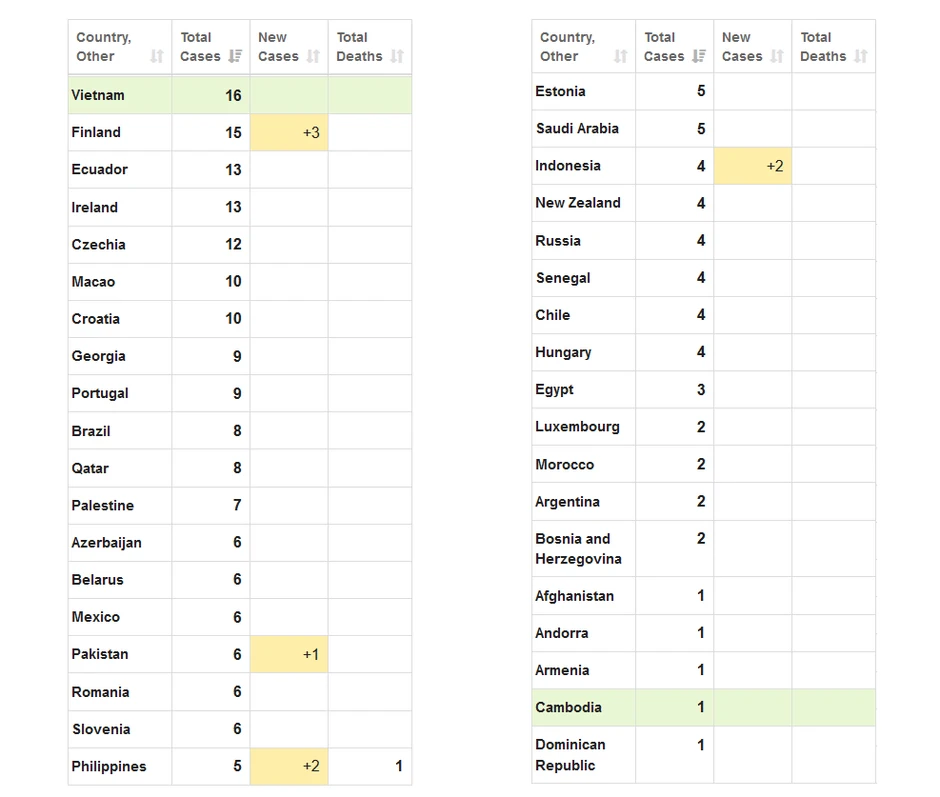Click the Philippines total deaths value
The height and width of the screenshot is (797, 940).
coord(398,767)
